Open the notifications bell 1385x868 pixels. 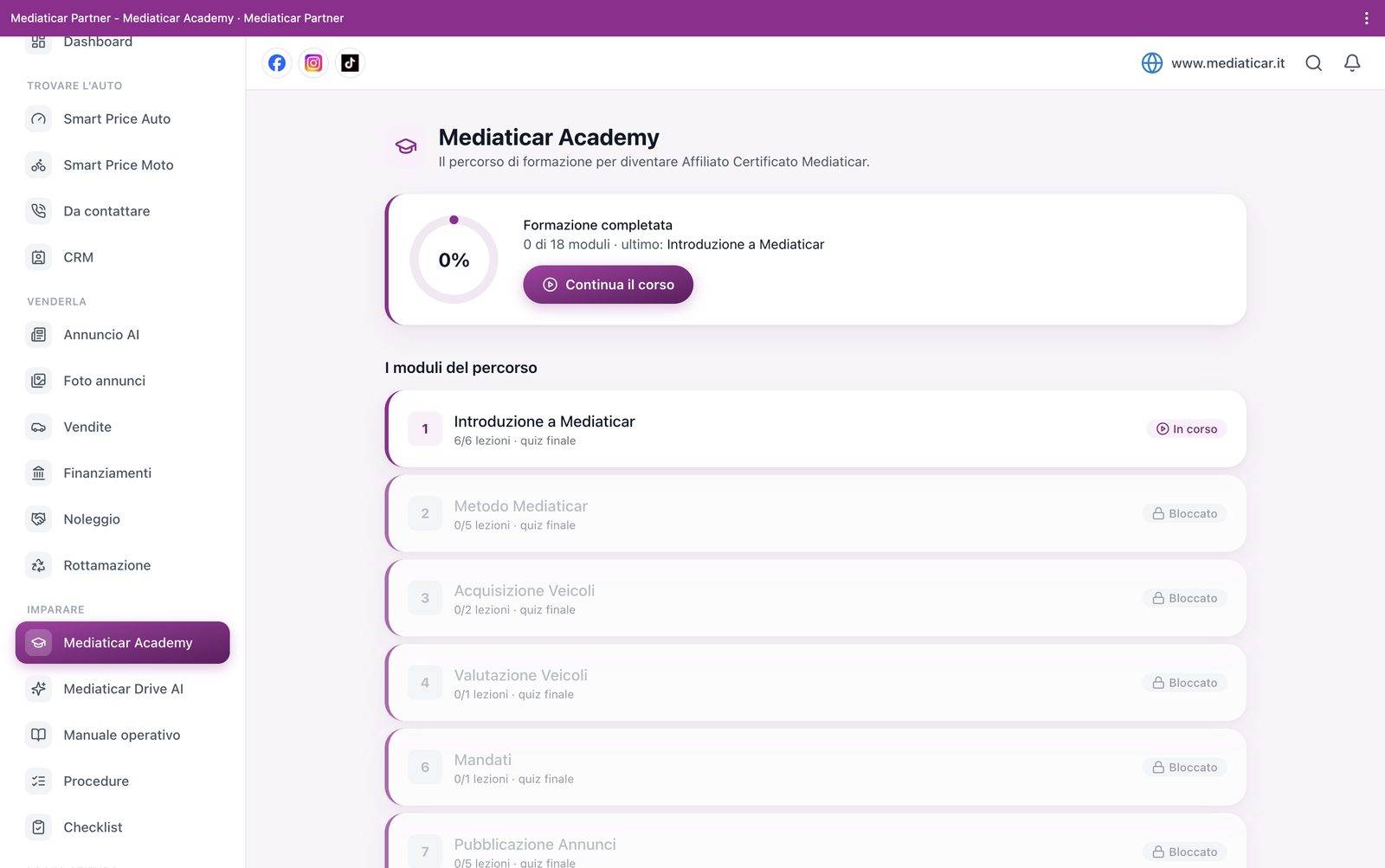(1352, 63)
